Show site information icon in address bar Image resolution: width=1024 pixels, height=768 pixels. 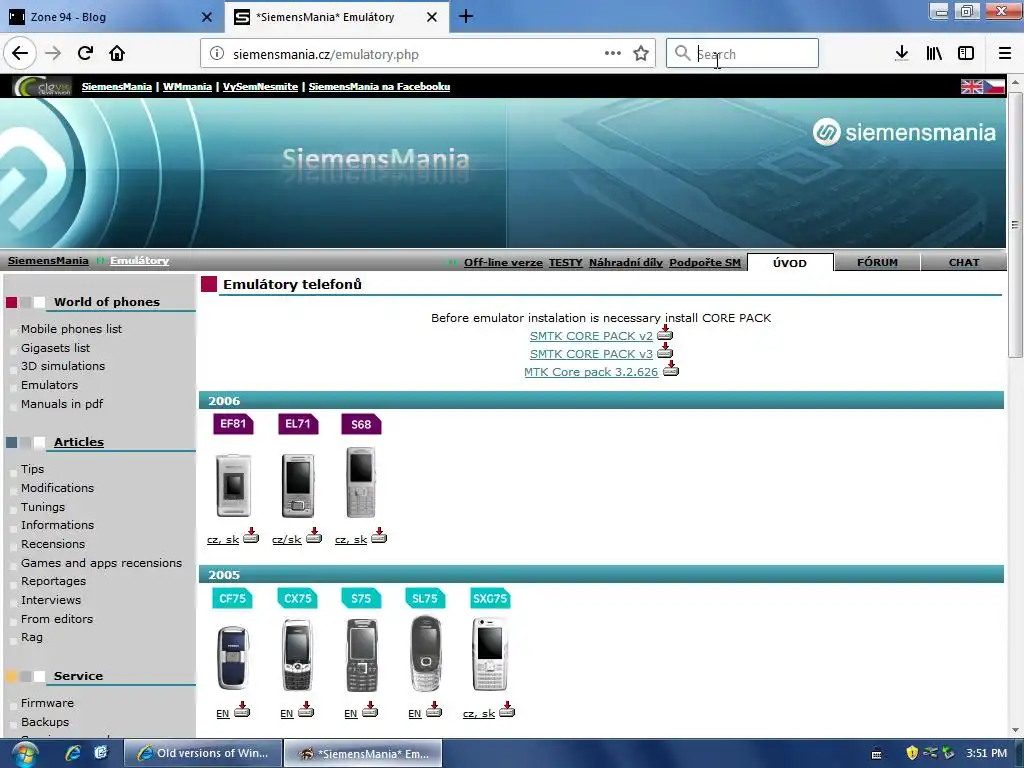[217, 54]
